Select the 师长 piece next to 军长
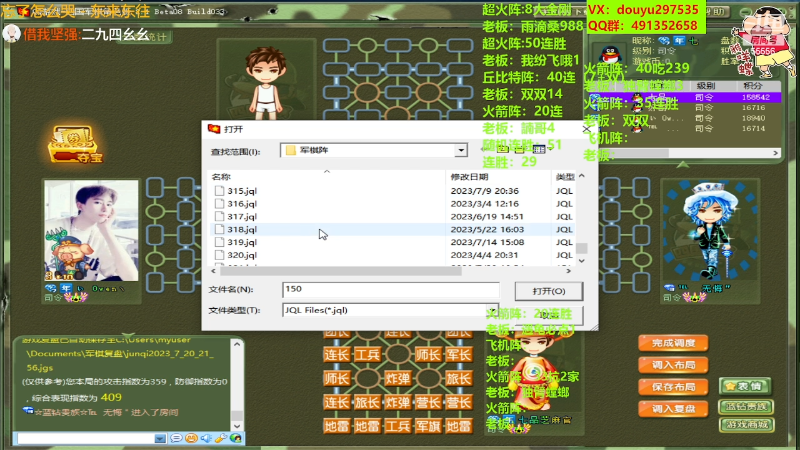This screenshot has width=800, height=450. [x=428, y=355]
